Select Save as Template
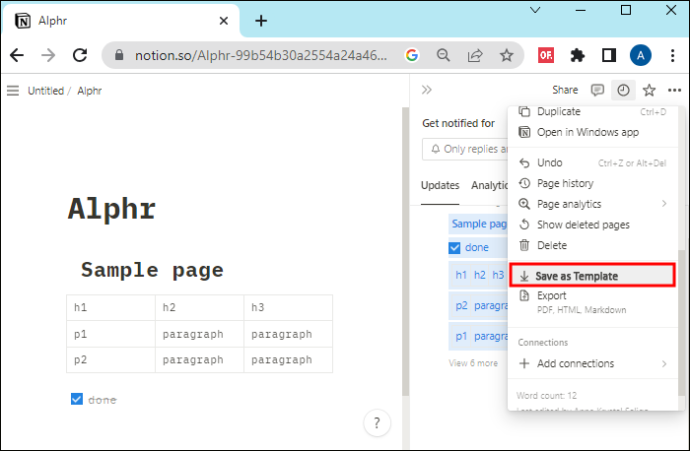Screen dimensions: 690x451 (593, 276)
